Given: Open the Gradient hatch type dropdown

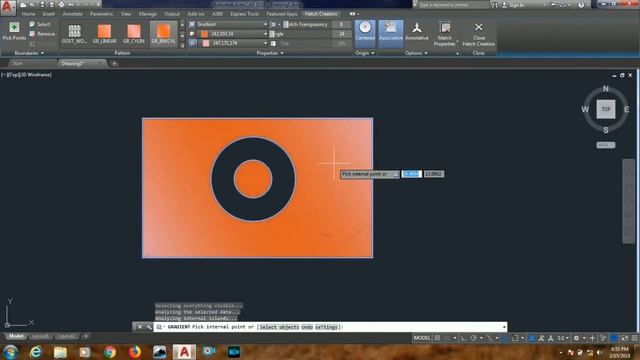Looking at the screenshot, I should 228,24.
